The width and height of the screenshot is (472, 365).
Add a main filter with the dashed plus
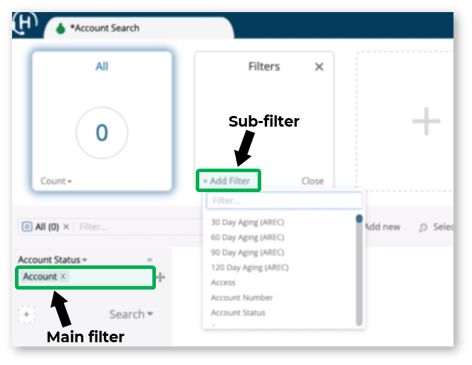click(26, 314)
